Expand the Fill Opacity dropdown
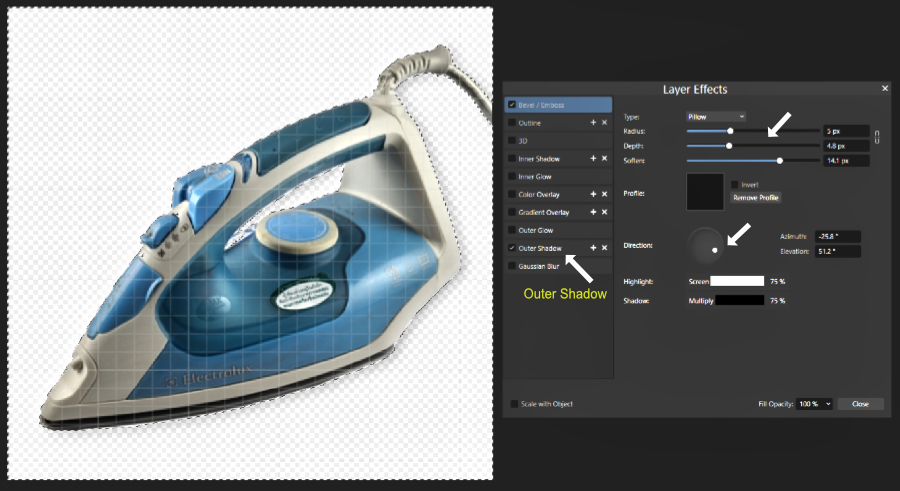This screenshot has width=900, height=491. click(x=815, y=404)
